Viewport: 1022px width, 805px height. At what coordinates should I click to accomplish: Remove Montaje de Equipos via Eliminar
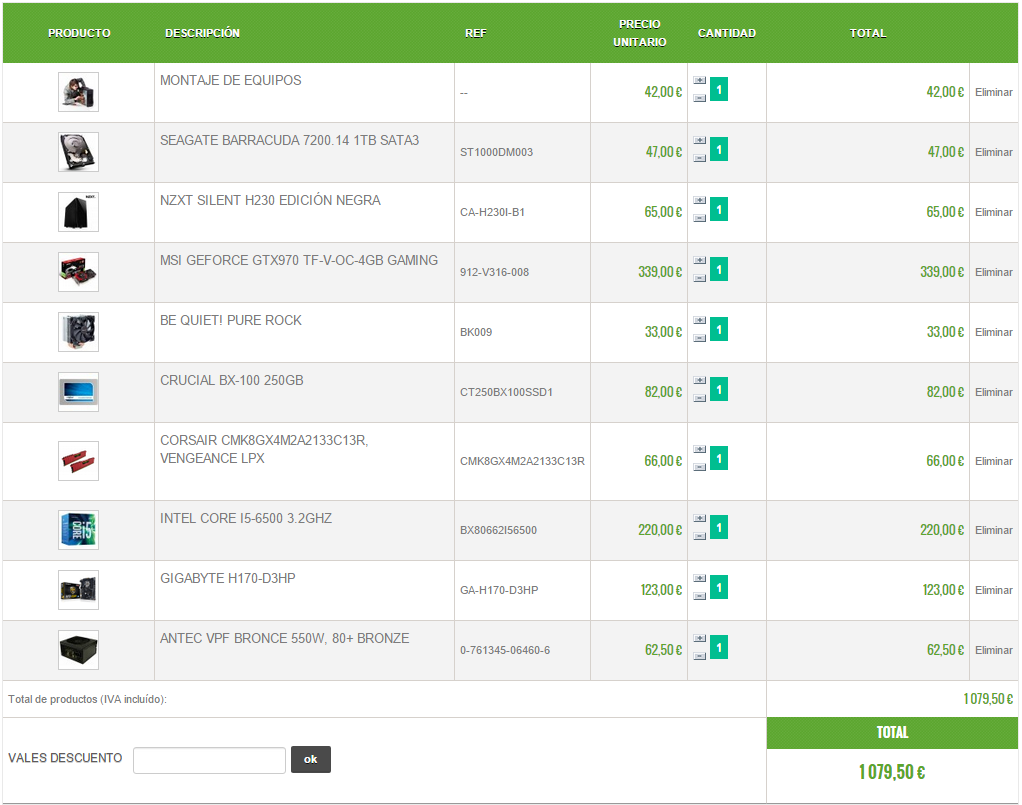point(993,93)
